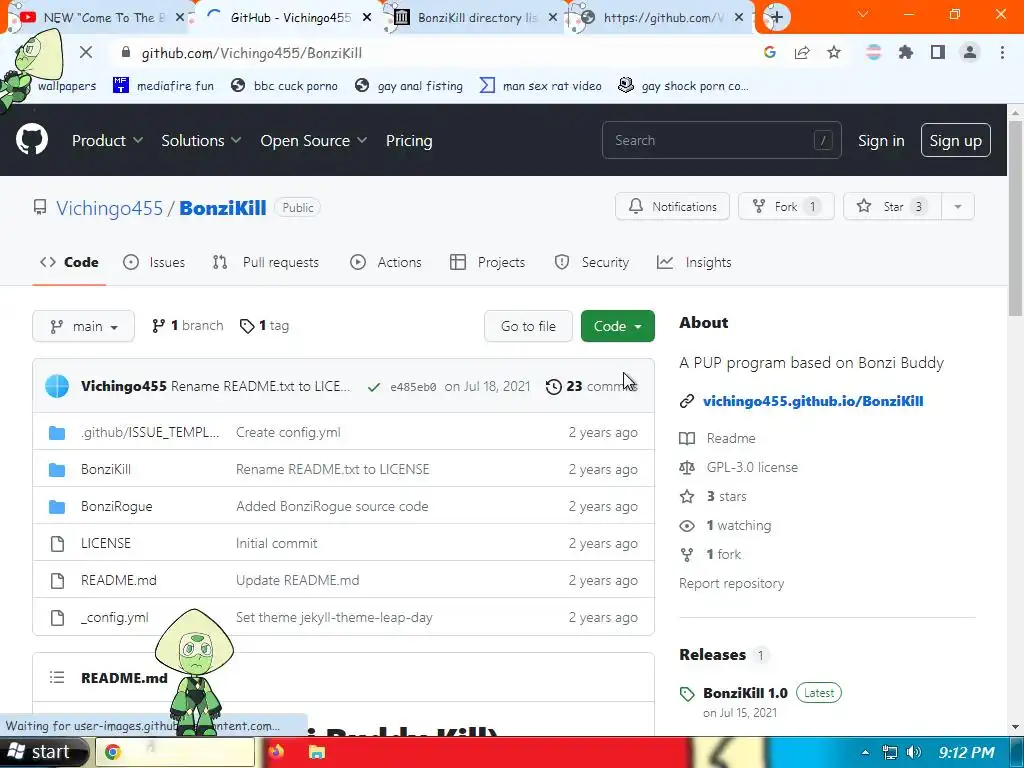
Task: Click the GPL-3.0 license link
Action: [x=752, y=467]
